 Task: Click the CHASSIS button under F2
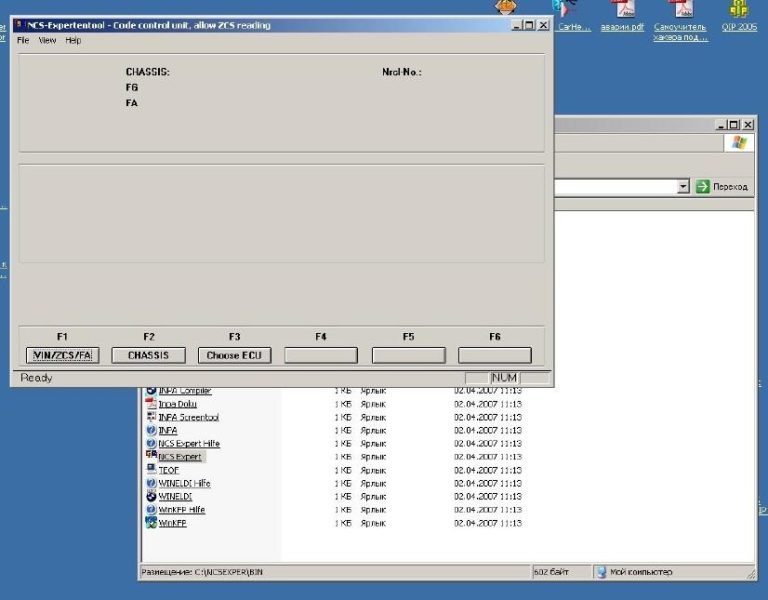[148, 355]
